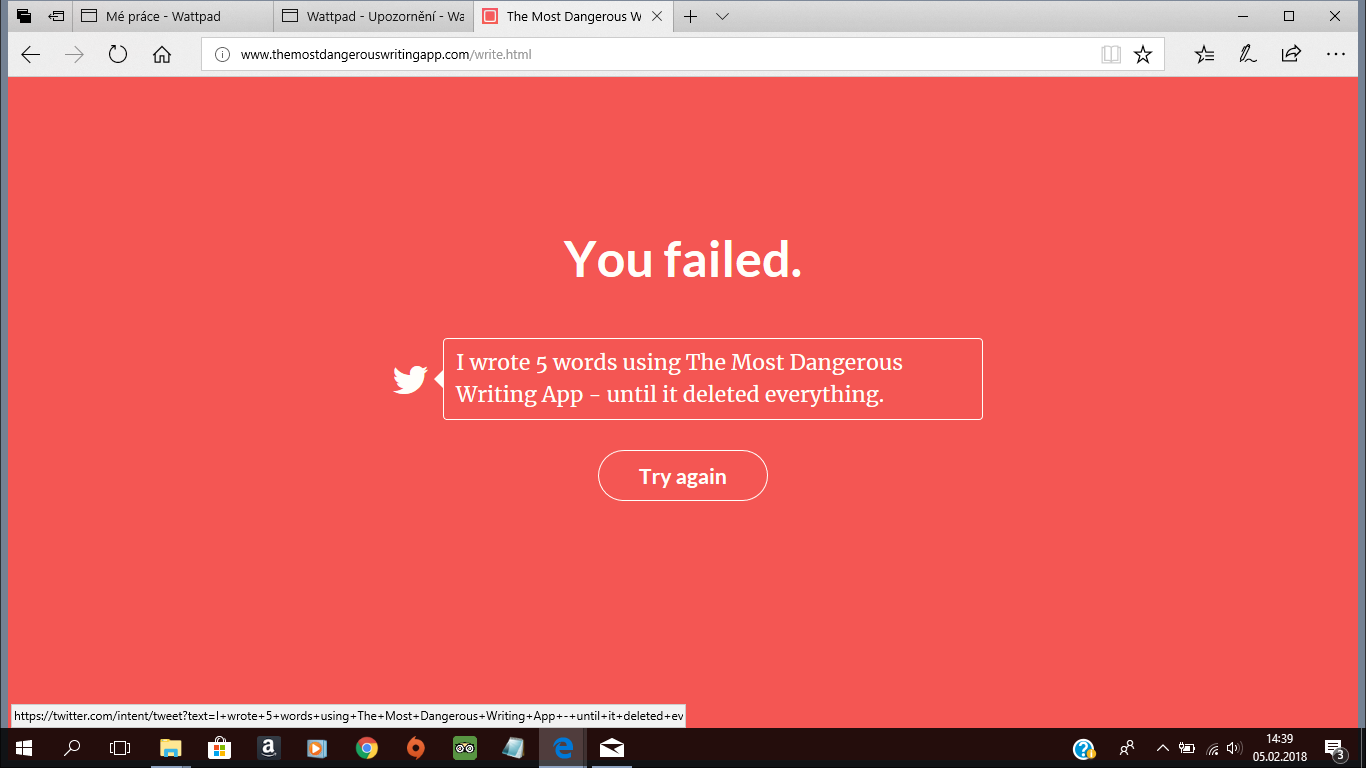Open the Action Center notifications
The height and width of the screenshot is (768, 1366).
click(1334, 748)
